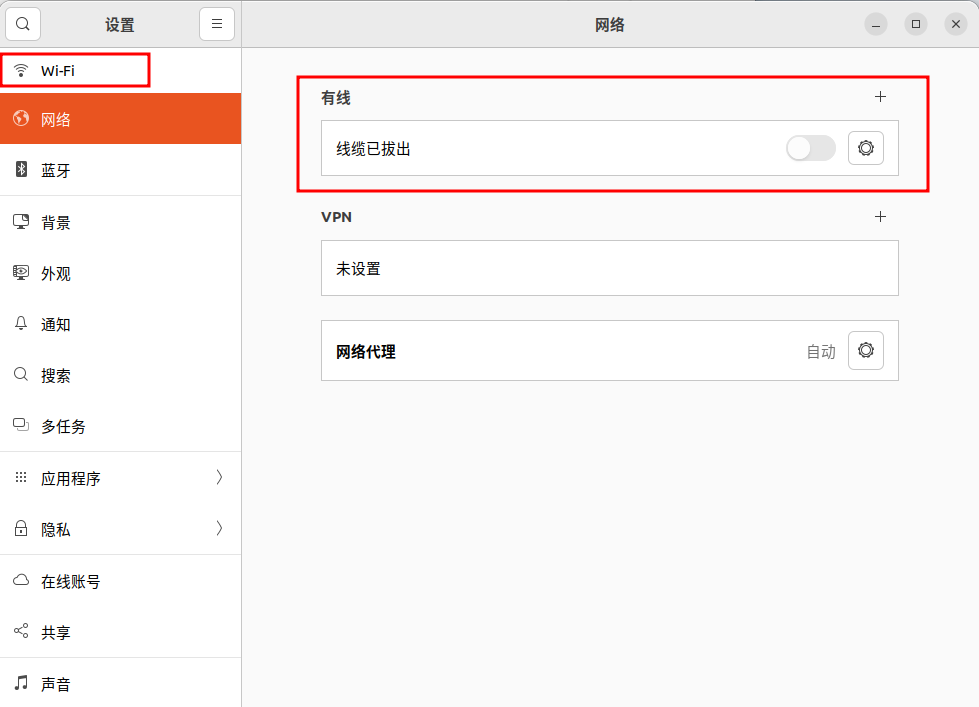
Task: Select 多任务 in the sidebar
Action: tap(121, 426)
